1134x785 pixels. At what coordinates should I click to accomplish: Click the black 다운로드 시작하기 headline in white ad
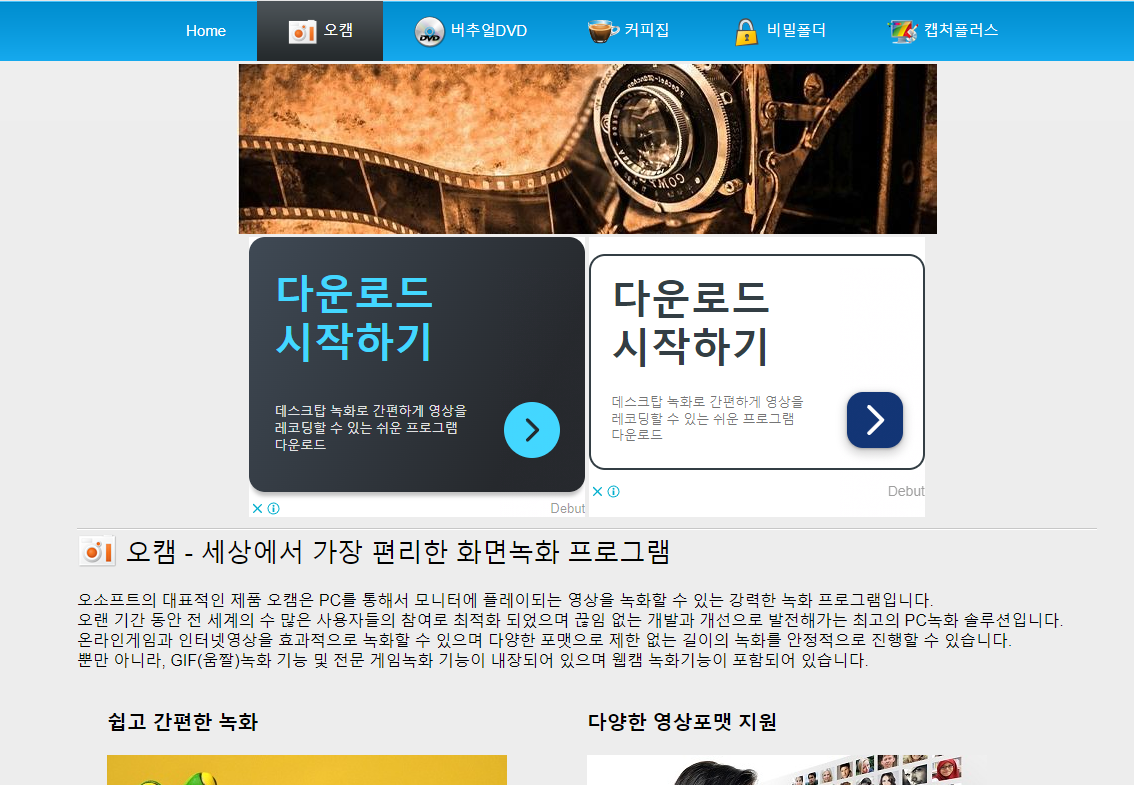tap(691, 322)
